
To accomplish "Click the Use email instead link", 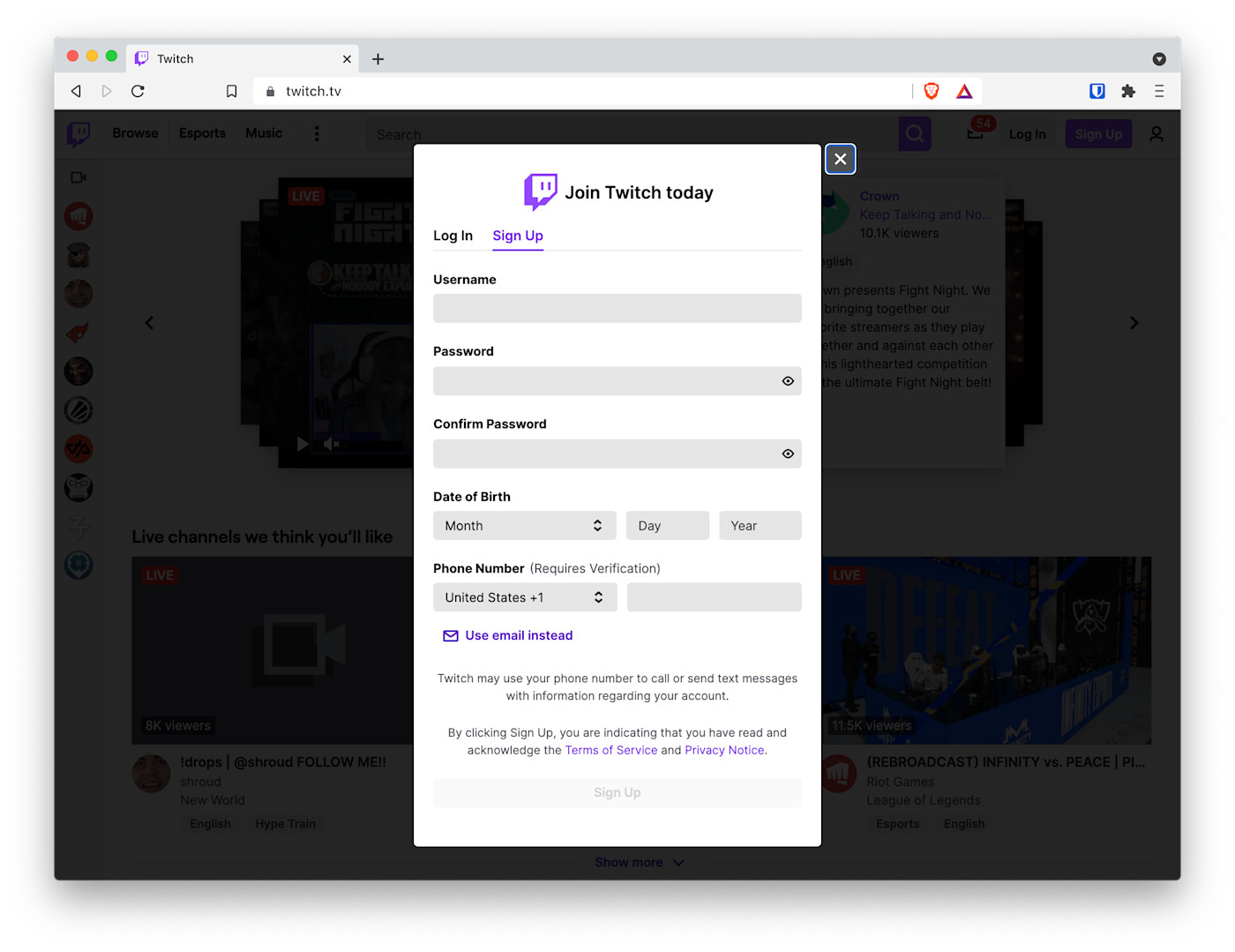I will point(519,635).
